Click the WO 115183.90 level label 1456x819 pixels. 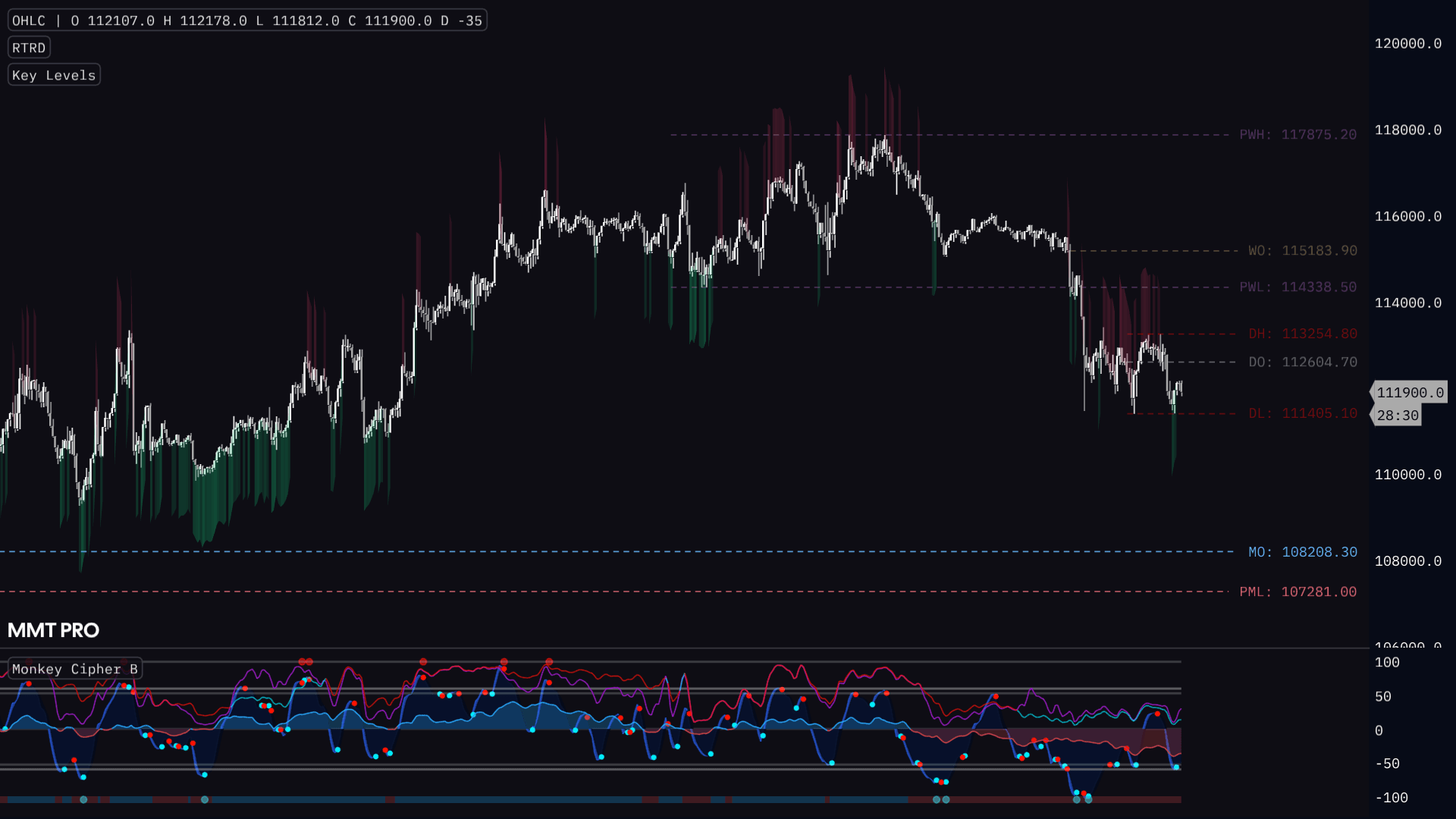pyautogui.click(x=1302, y=251)
